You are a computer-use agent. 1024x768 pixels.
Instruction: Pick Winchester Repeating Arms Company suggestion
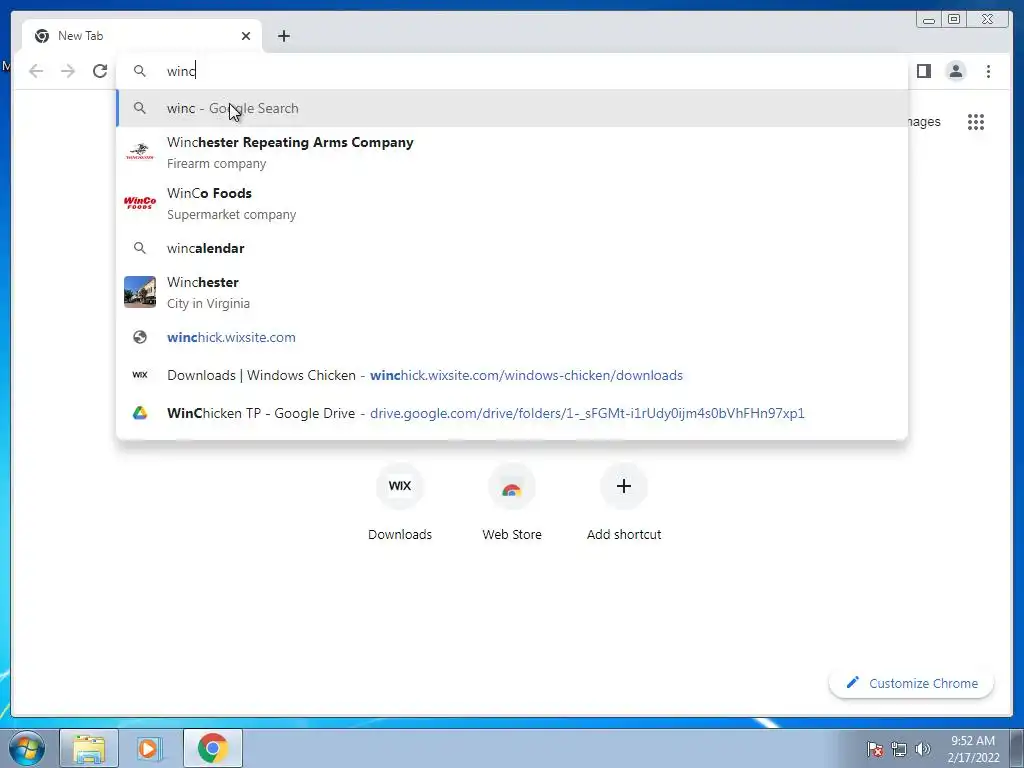coord(512,152)
